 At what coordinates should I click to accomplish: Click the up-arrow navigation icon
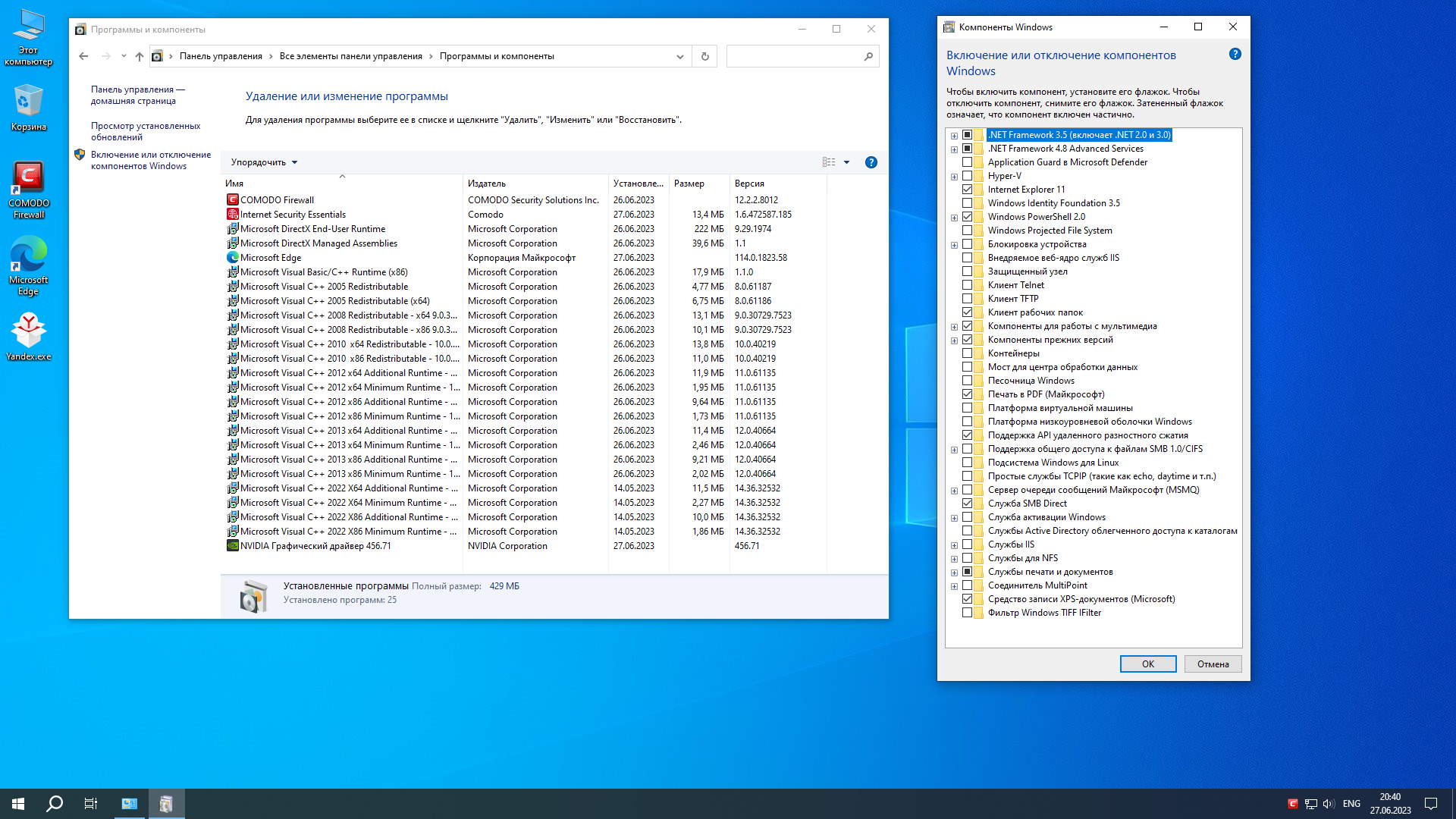139,56
